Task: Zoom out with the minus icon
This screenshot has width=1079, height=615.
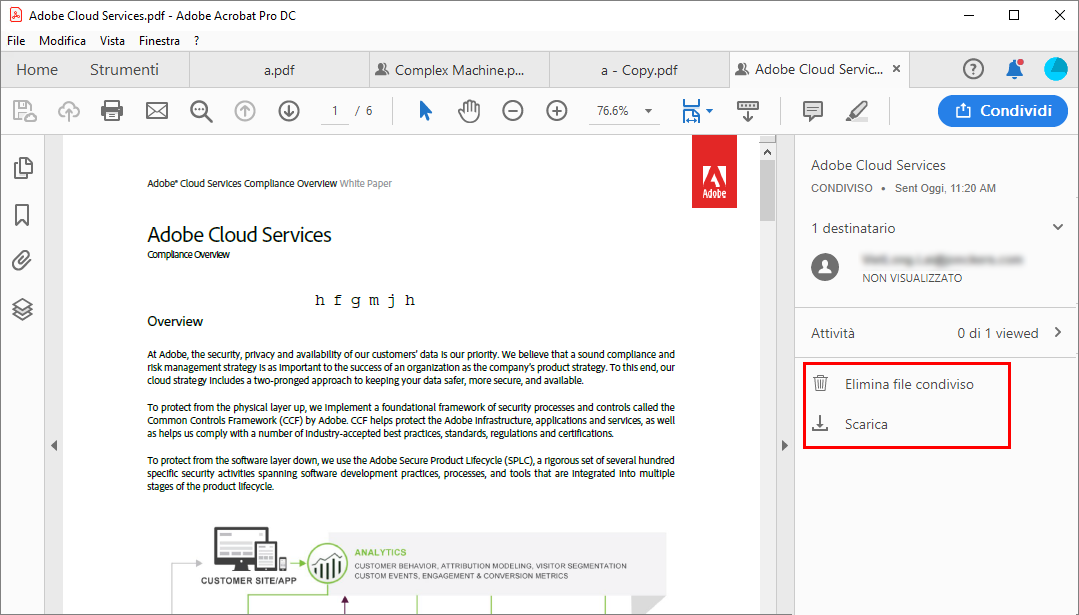Action: [x=513, y=111]
